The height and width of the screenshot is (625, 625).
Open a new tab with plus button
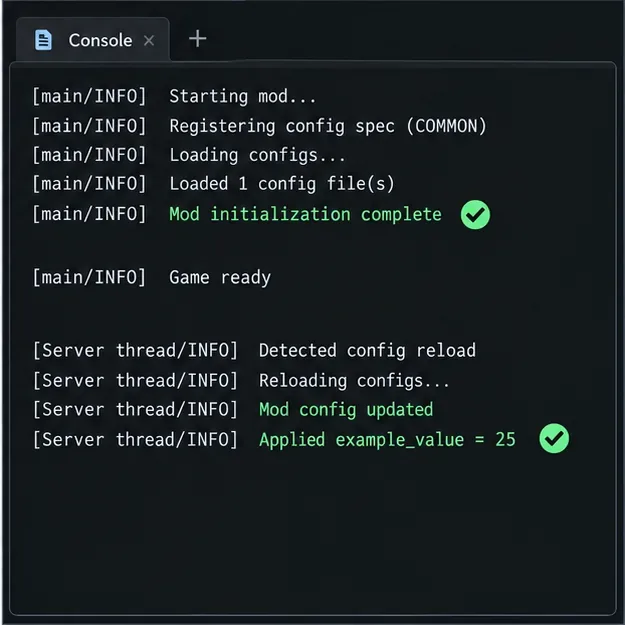pos(197,39)
